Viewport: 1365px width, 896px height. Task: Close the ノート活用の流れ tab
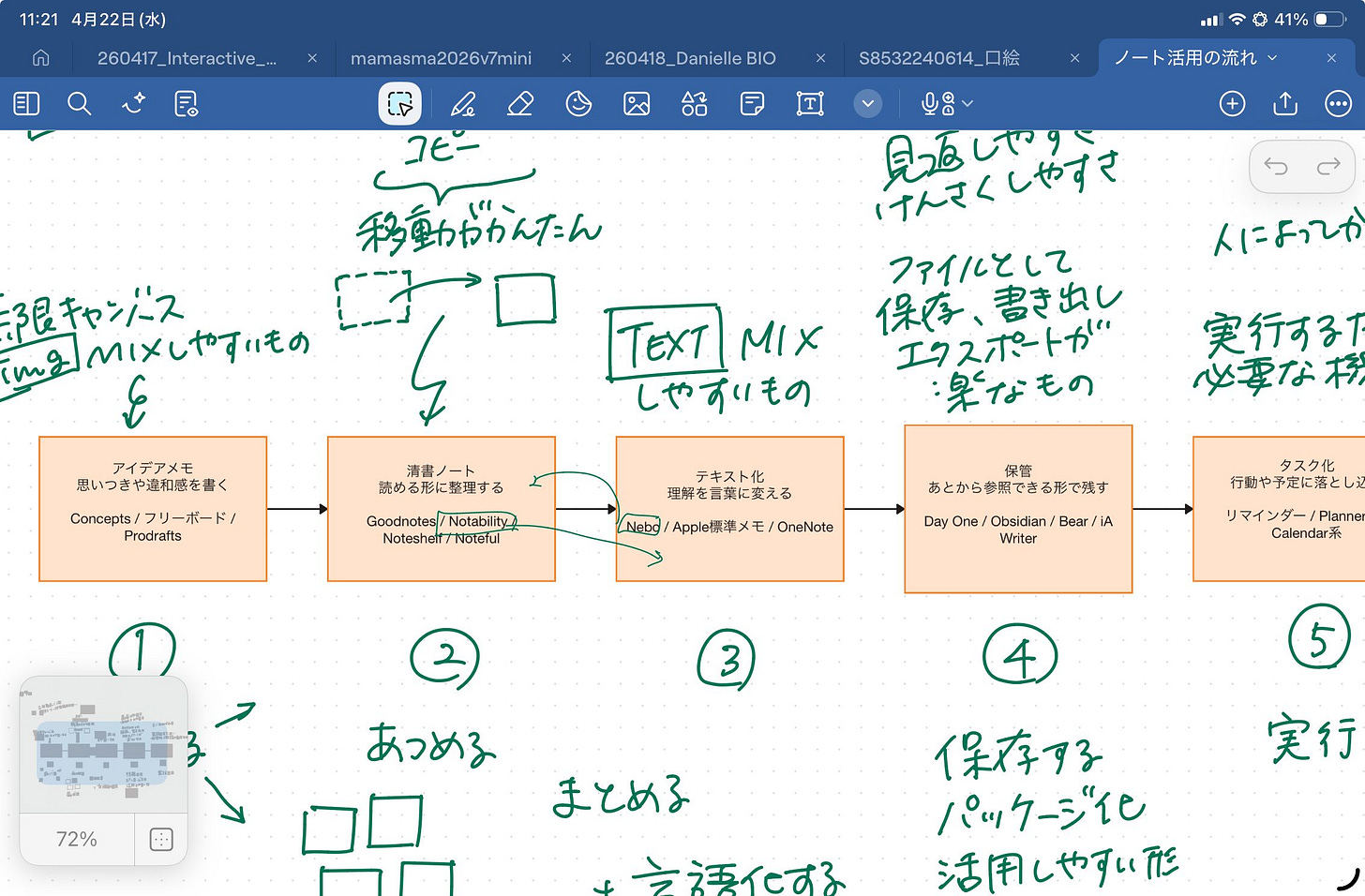pos(1331,58)
